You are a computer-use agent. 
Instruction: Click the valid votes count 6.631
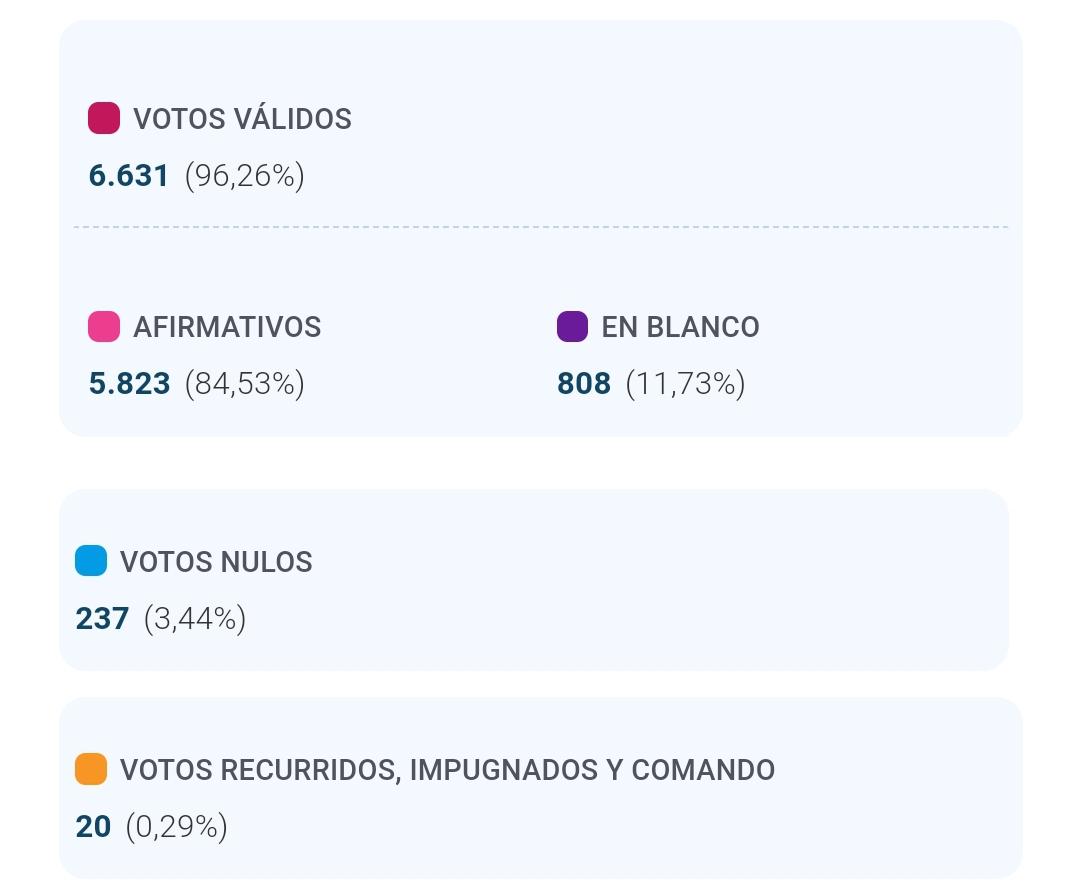tap(129, 176)
